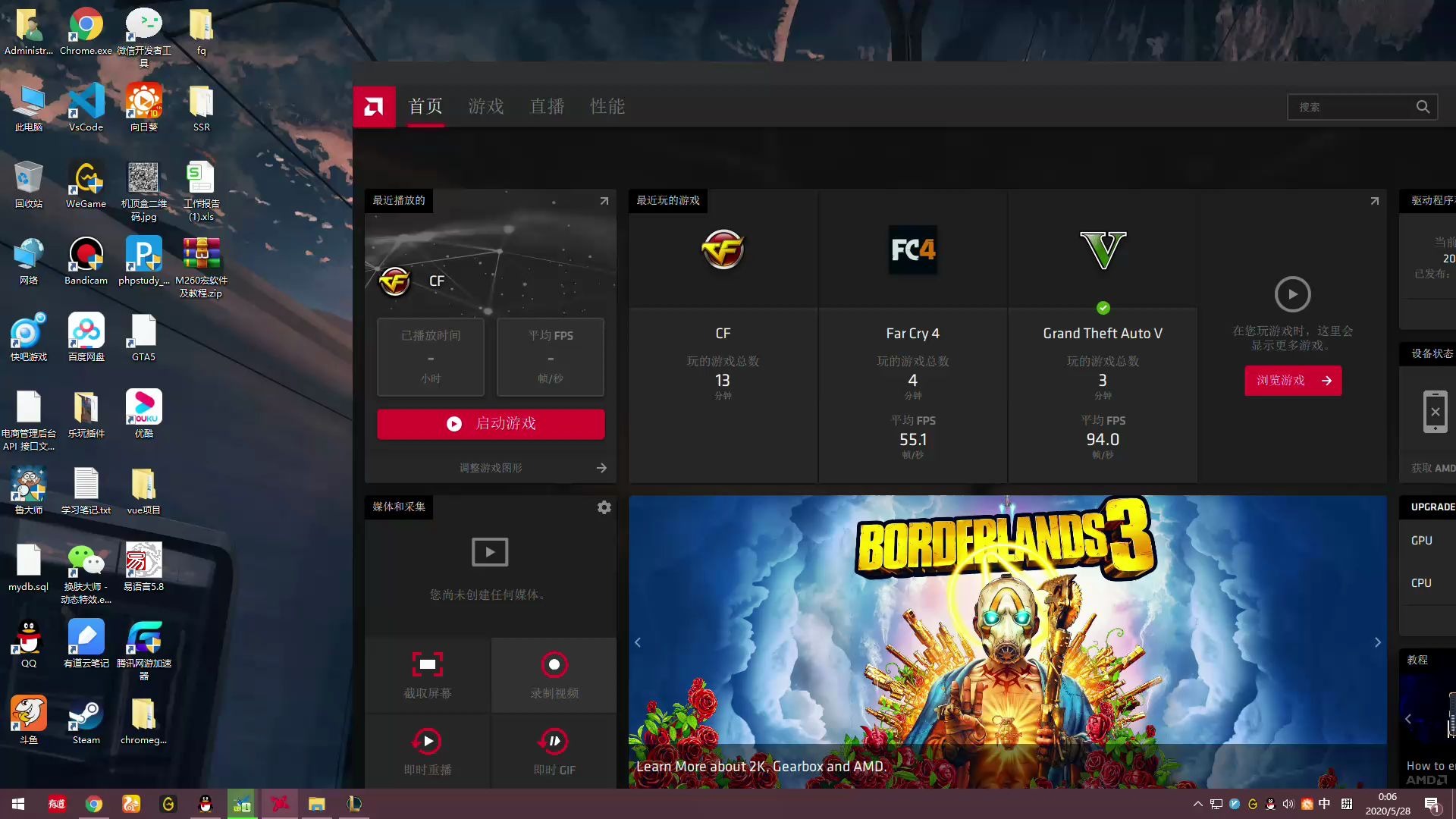Switch to the 直播 tab
Image resolution: width=1456 pixels, height=819 pixels.
tap(547, 107)
